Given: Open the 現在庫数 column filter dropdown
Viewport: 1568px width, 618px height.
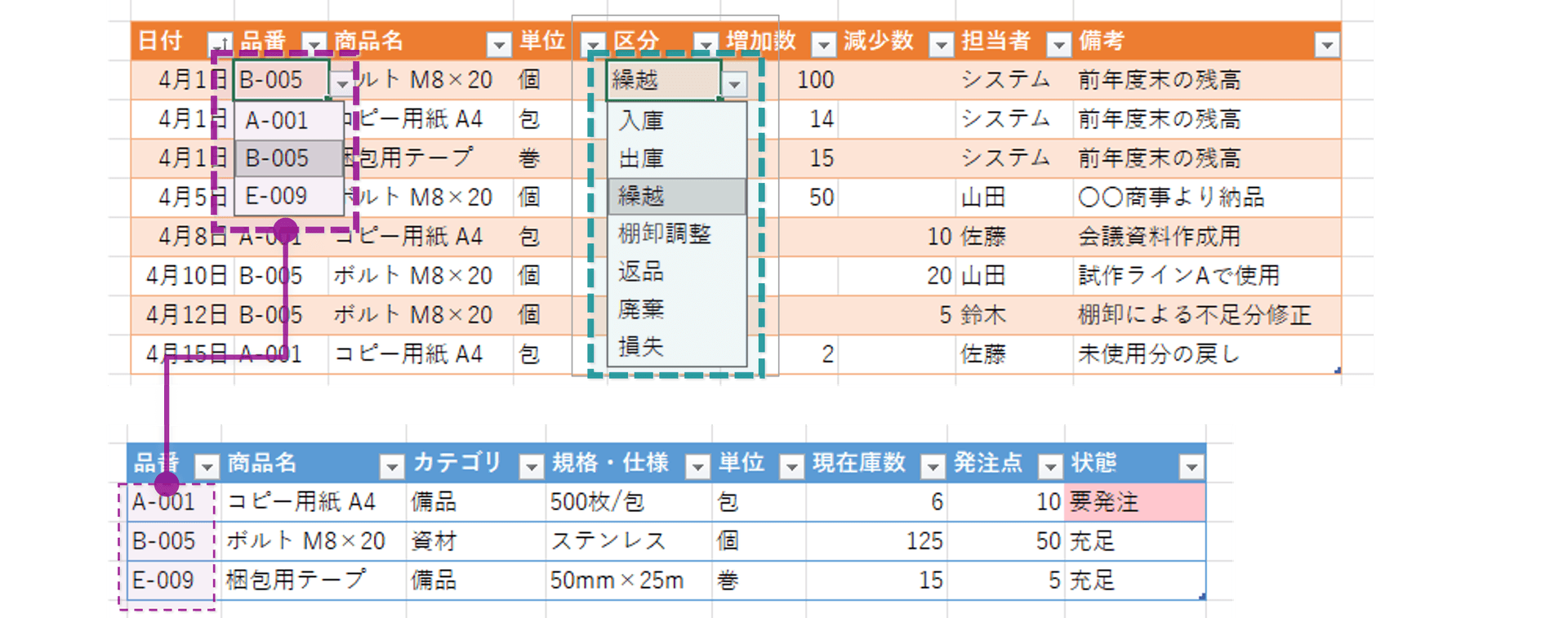Looking at the screenshot, I should coord(933,466).
